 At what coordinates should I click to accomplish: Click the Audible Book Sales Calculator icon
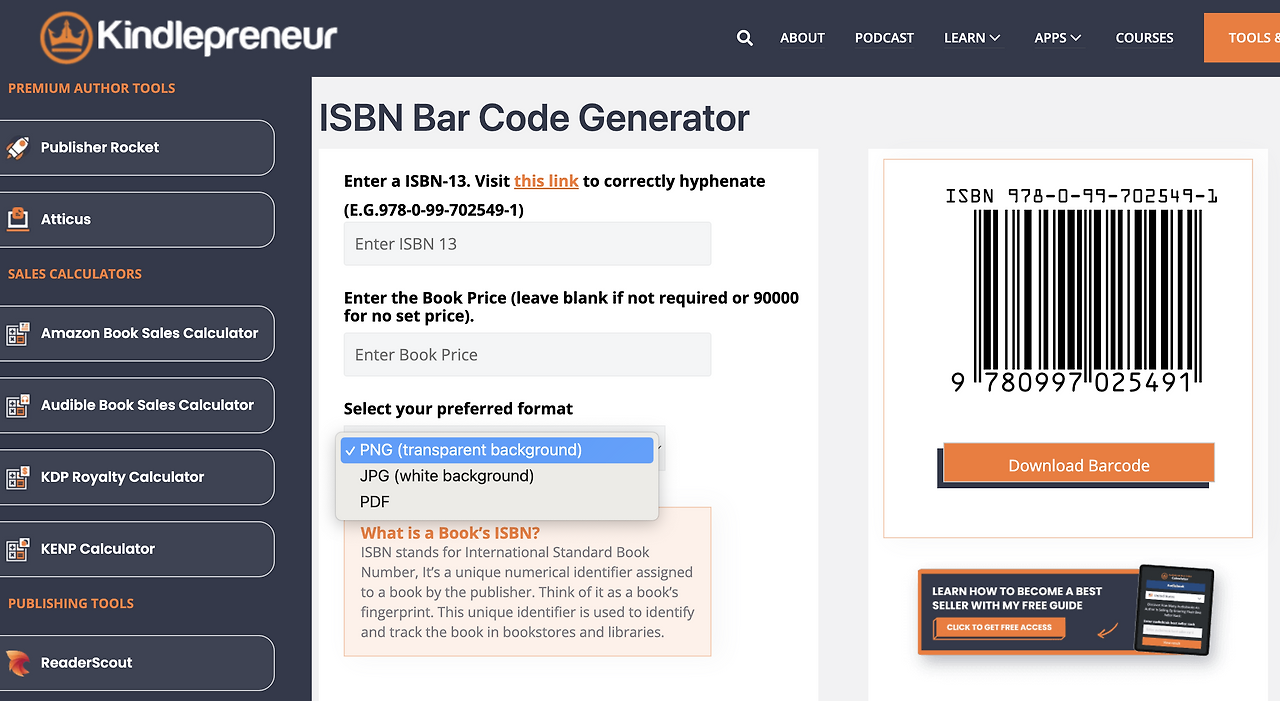17,406
